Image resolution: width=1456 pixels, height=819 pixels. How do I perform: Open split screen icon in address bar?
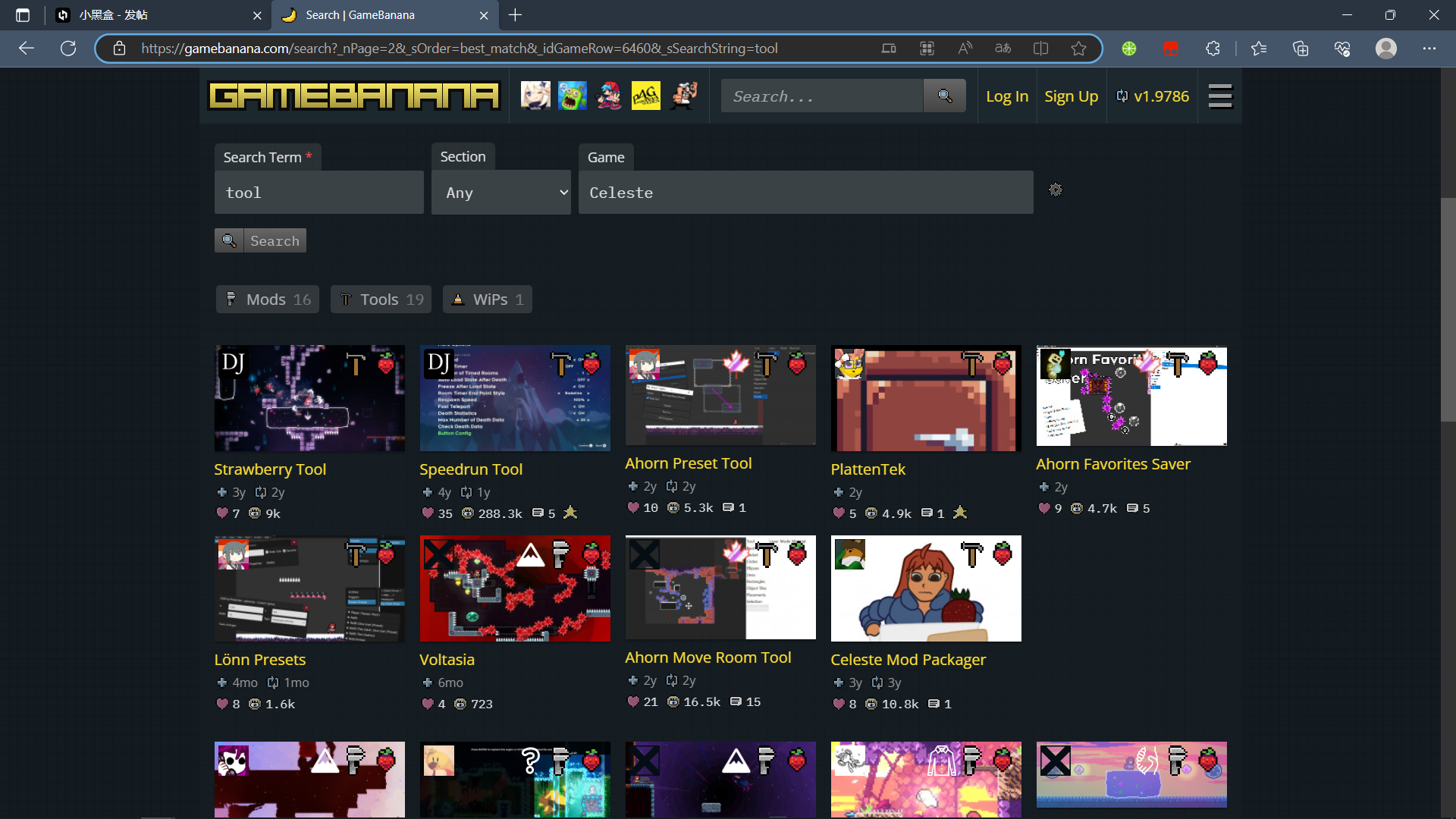pos(1040,49)
